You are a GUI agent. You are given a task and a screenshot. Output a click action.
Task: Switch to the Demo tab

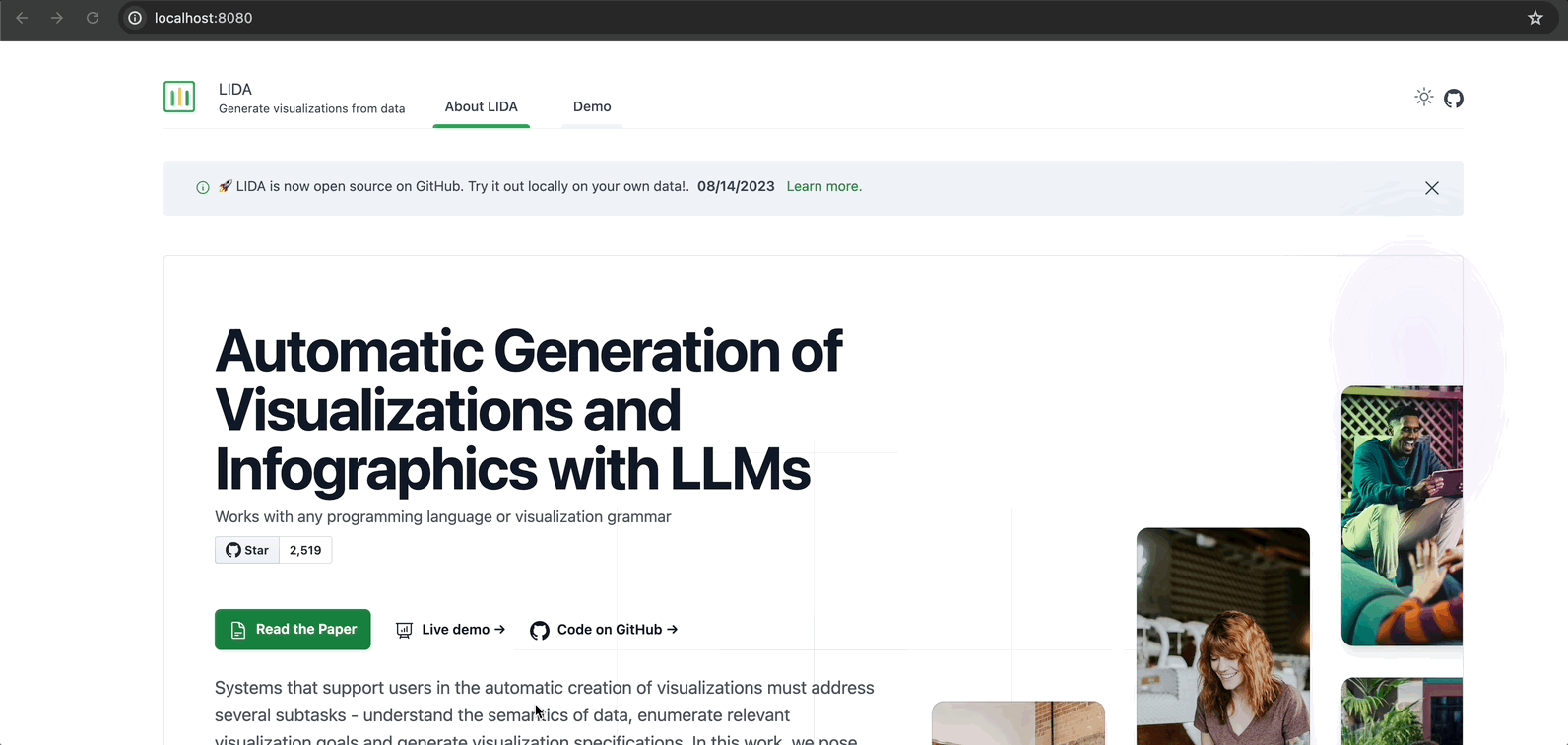(592, 106)
